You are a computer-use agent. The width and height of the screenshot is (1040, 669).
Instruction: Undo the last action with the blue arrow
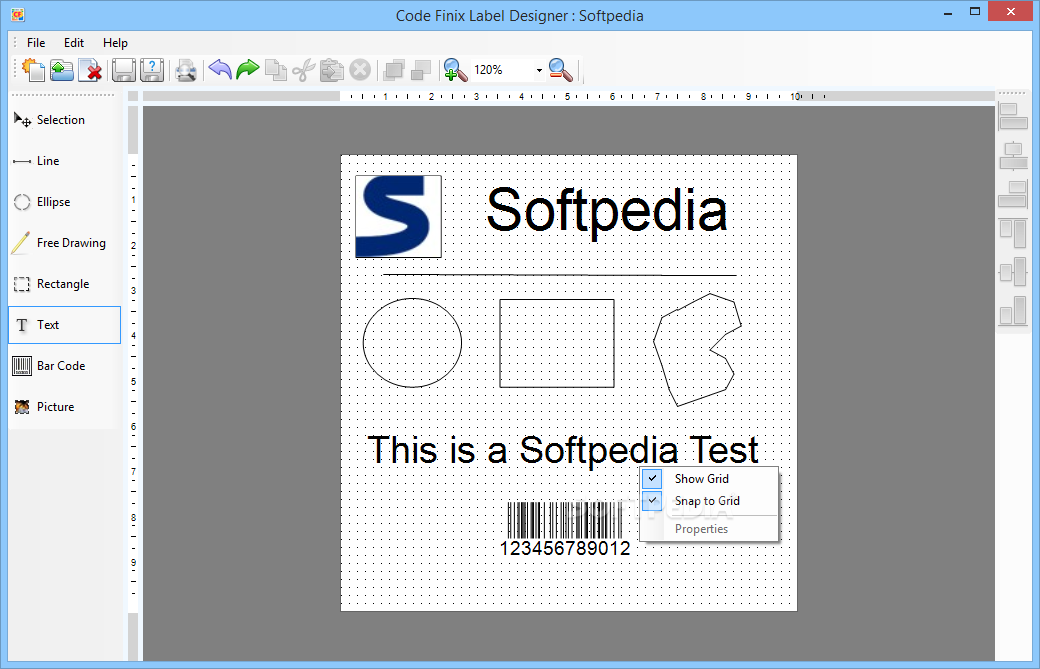tap(220, 69)
